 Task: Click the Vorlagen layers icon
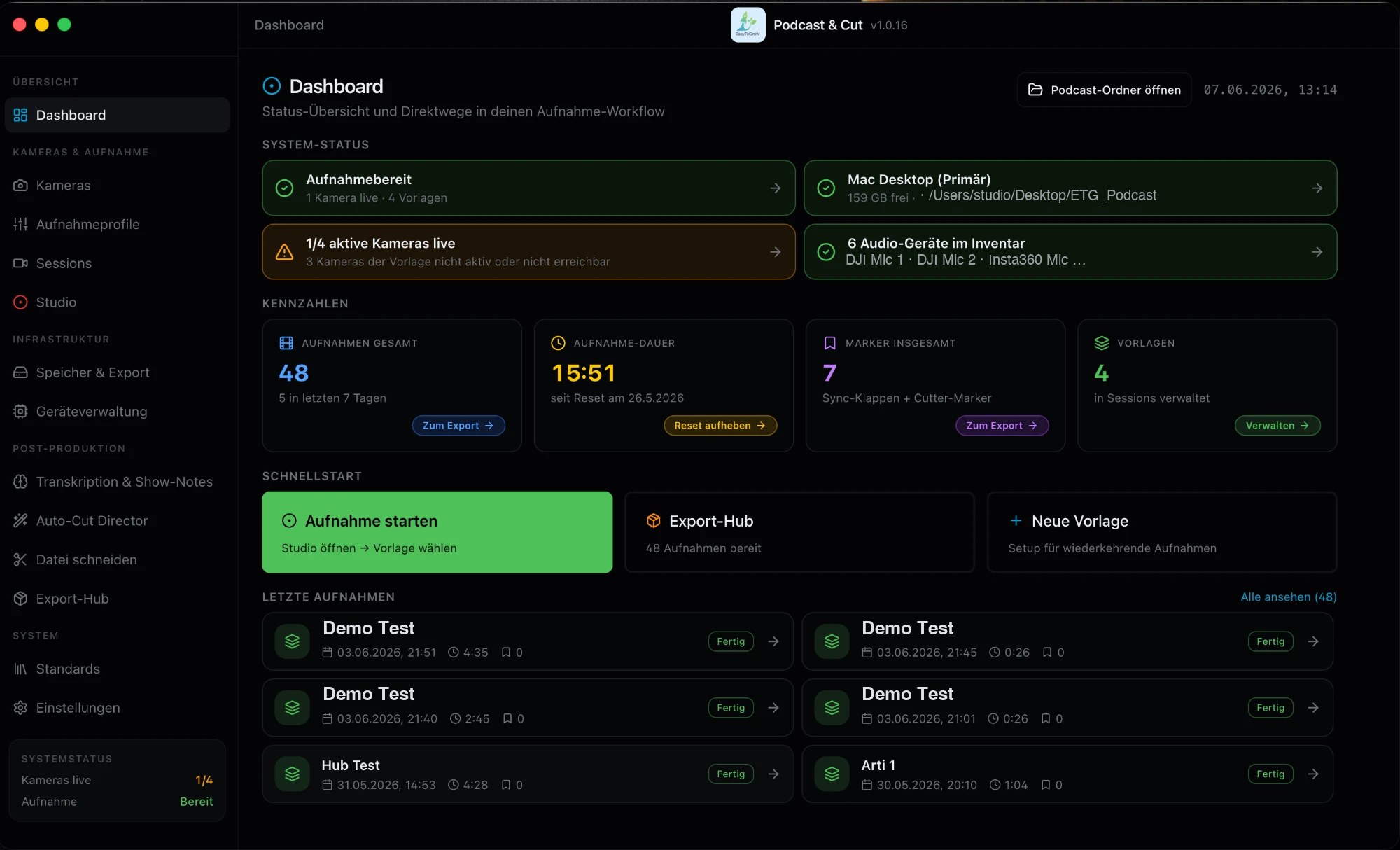click(1102, 343)
